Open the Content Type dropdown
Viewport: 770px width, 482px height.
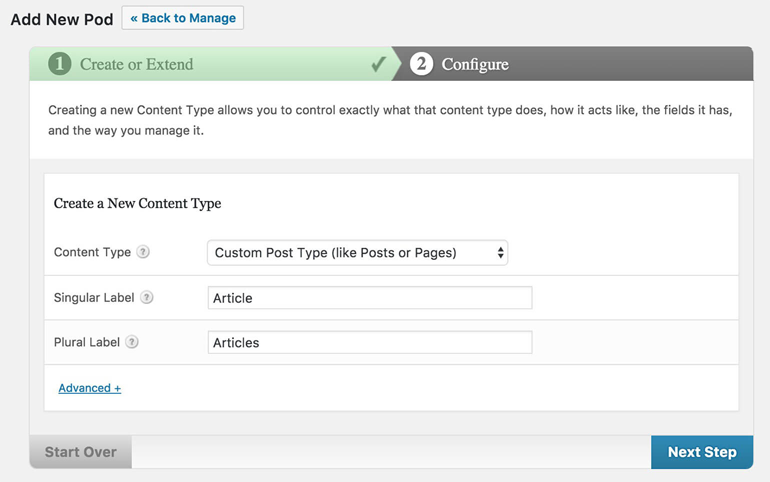pyautogui.click(x=357, y=253)
